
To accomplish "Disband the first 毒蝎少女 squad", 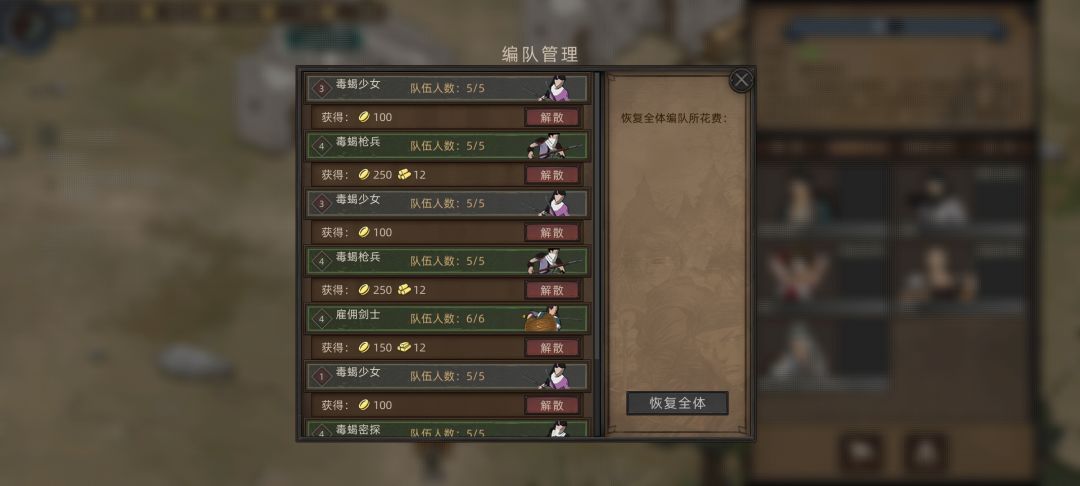I will tap(552, 117).
